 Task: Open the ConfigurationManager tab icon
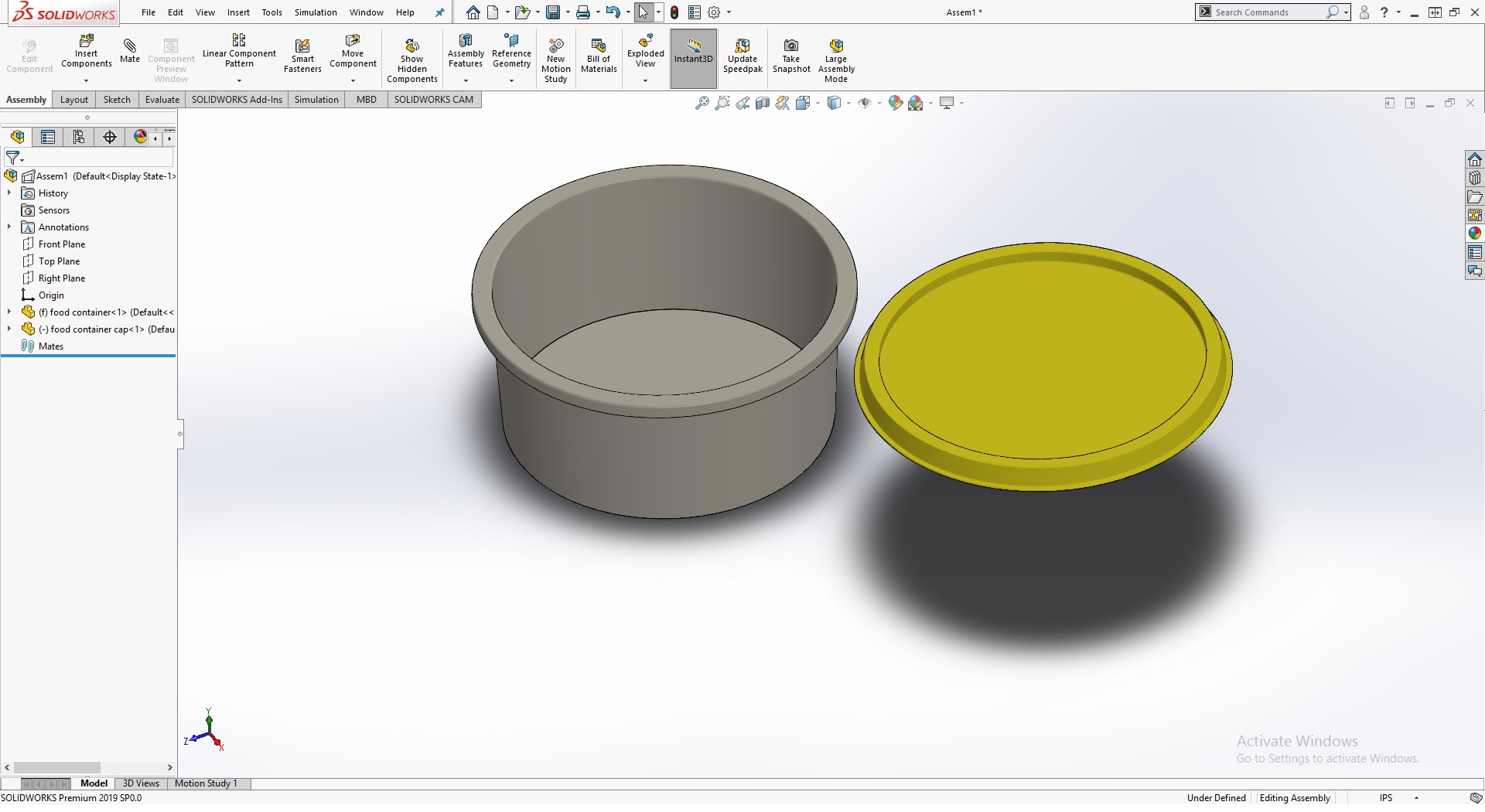79,138
